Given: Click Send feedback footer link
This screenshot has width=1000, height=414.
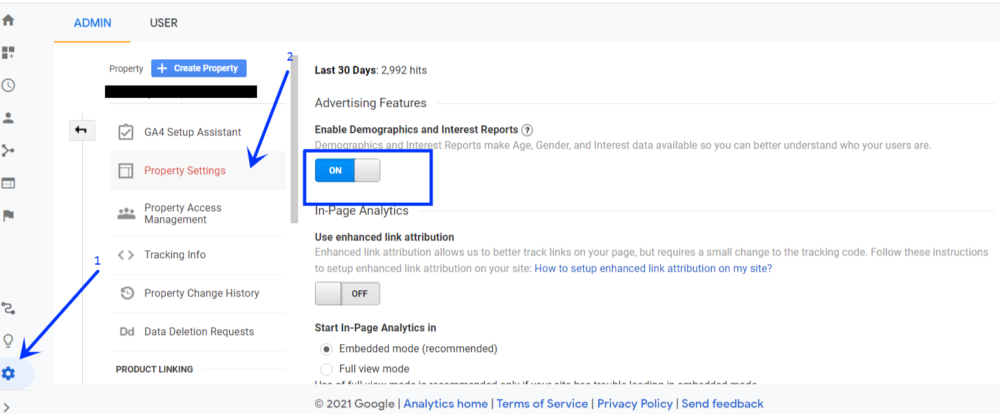Looking at the screenshot, I should pos(723,404).
